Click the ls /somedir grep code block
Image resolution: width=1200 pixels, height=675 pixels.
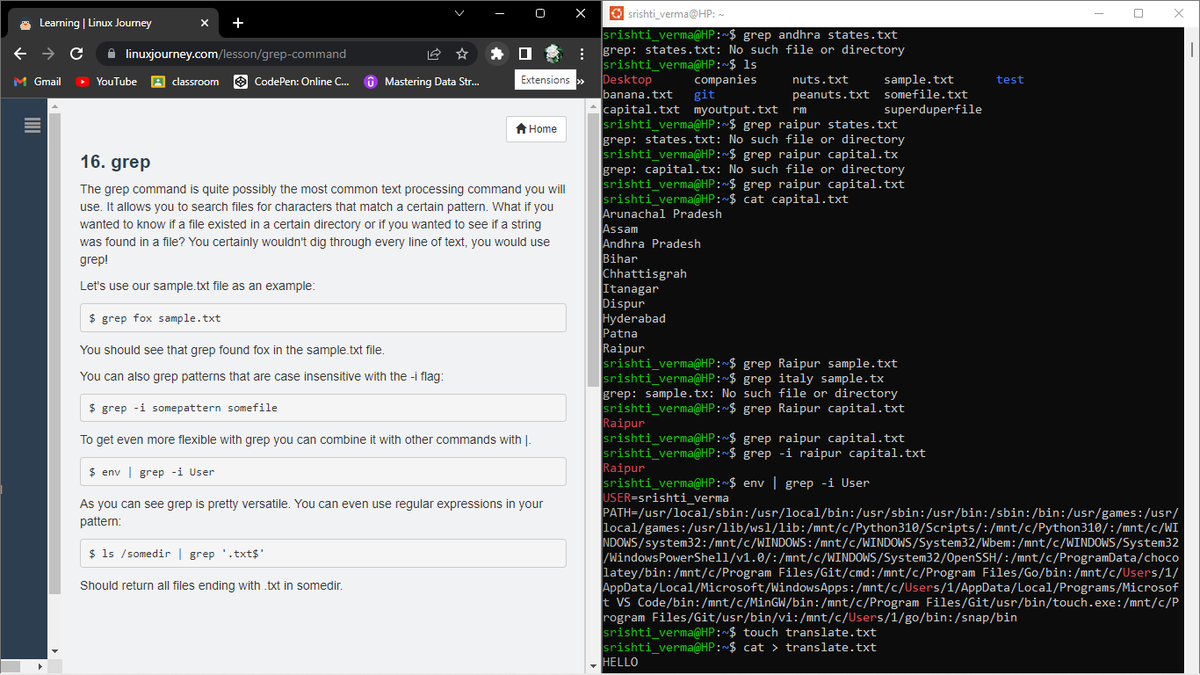323,554
